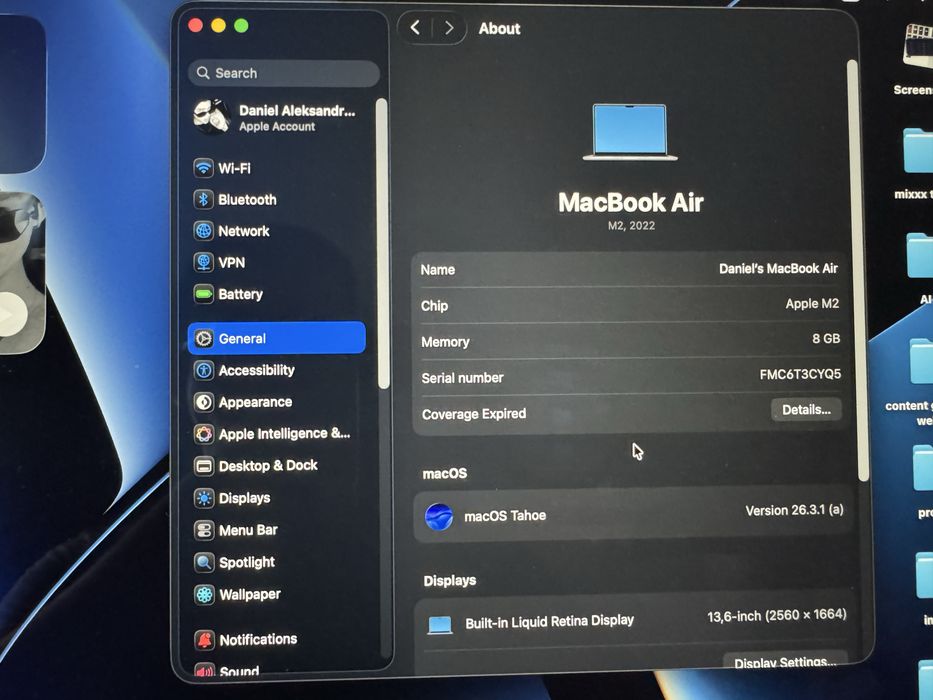933x700 pixels.
Task: Open the mixxx desktop folder
Action: coord(918,152)
